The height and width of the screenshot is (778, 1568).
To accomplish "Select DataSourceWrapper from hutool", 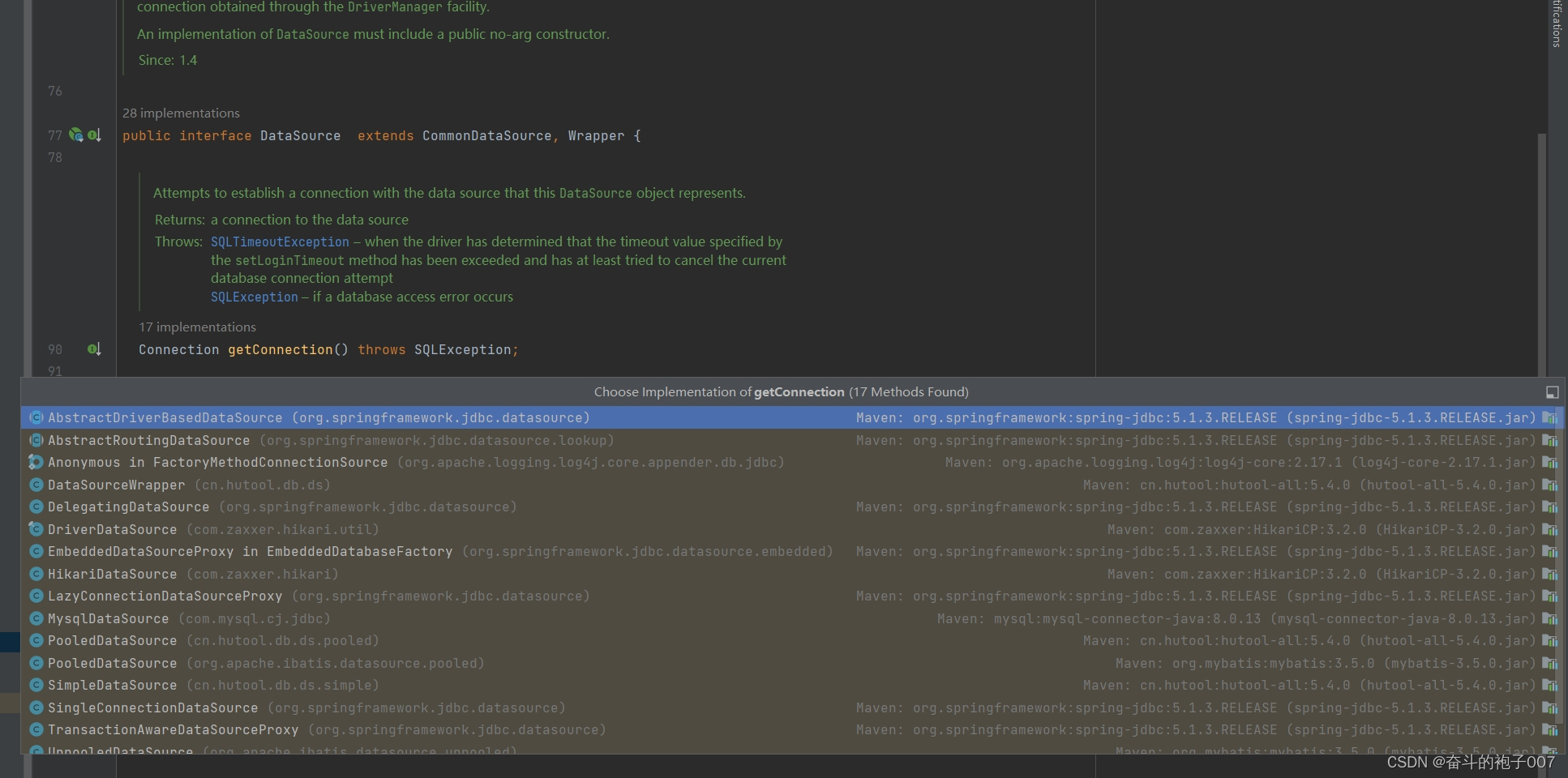I will click(x=791, y=485).
